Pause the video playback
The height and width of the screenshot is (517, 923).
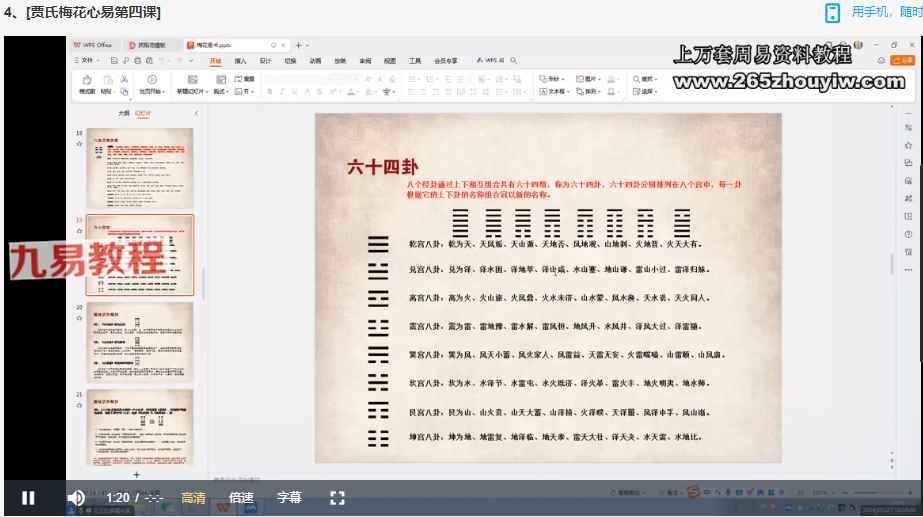click(x=28, y=497)
